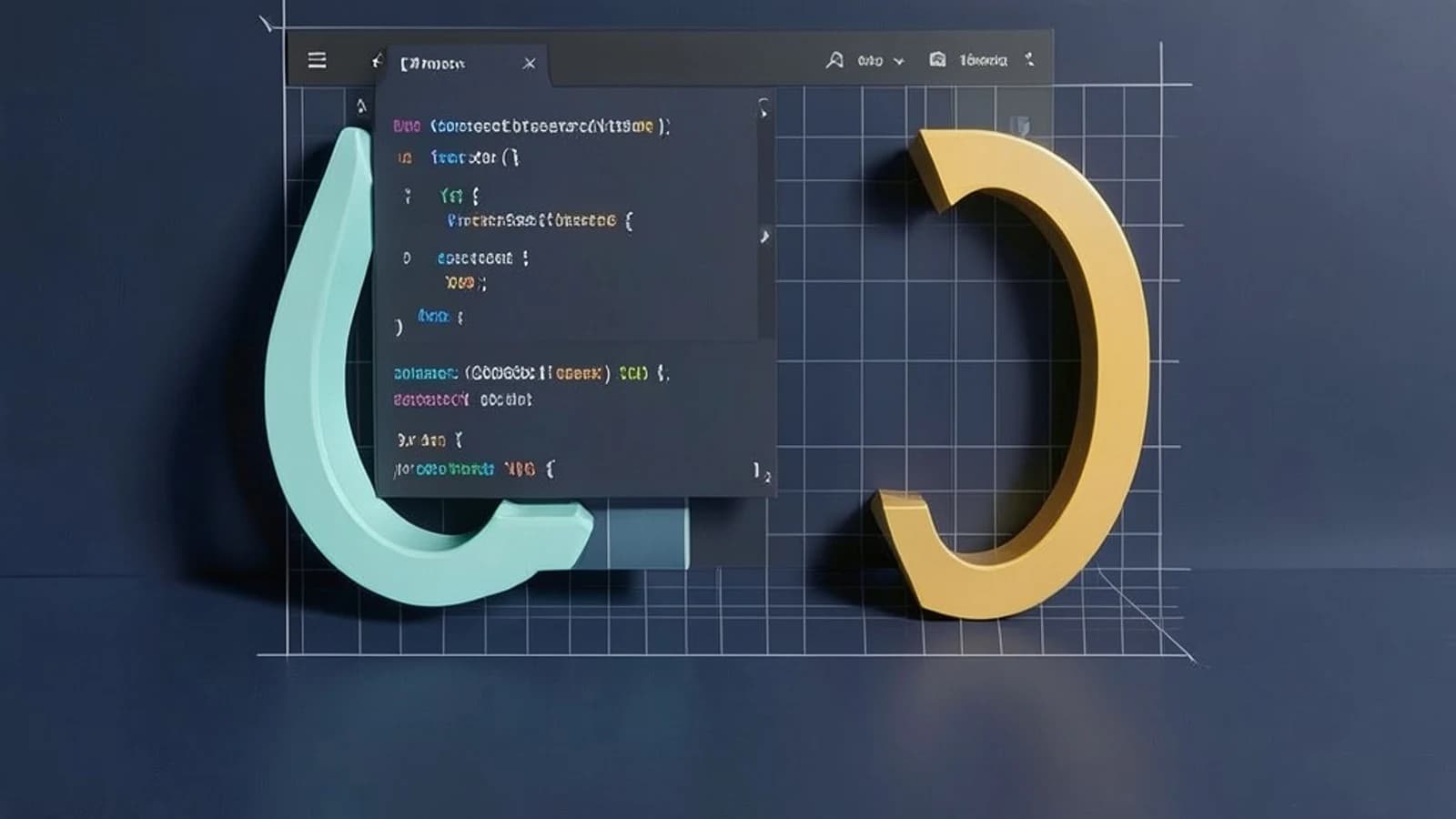Click the small icon below the hamburger menu
The height and width of the screenshot is (819, 1456).
[x=361, y=106]
